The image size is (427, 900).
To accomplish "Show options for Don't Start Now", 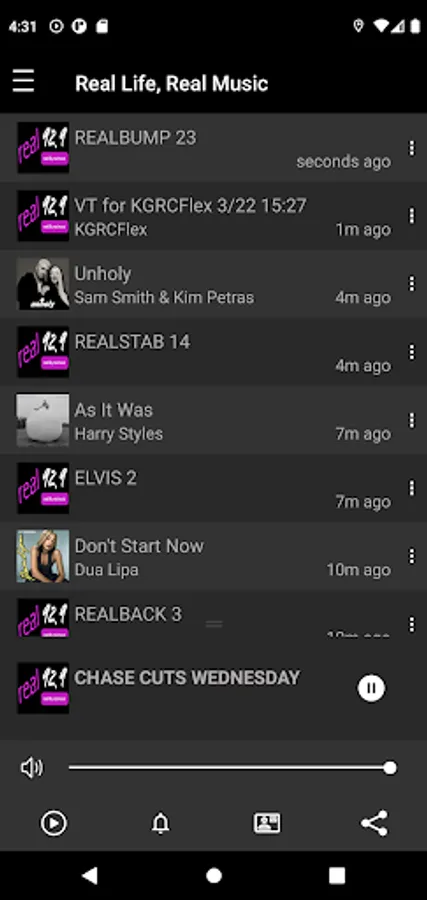I will click(411, 556).
